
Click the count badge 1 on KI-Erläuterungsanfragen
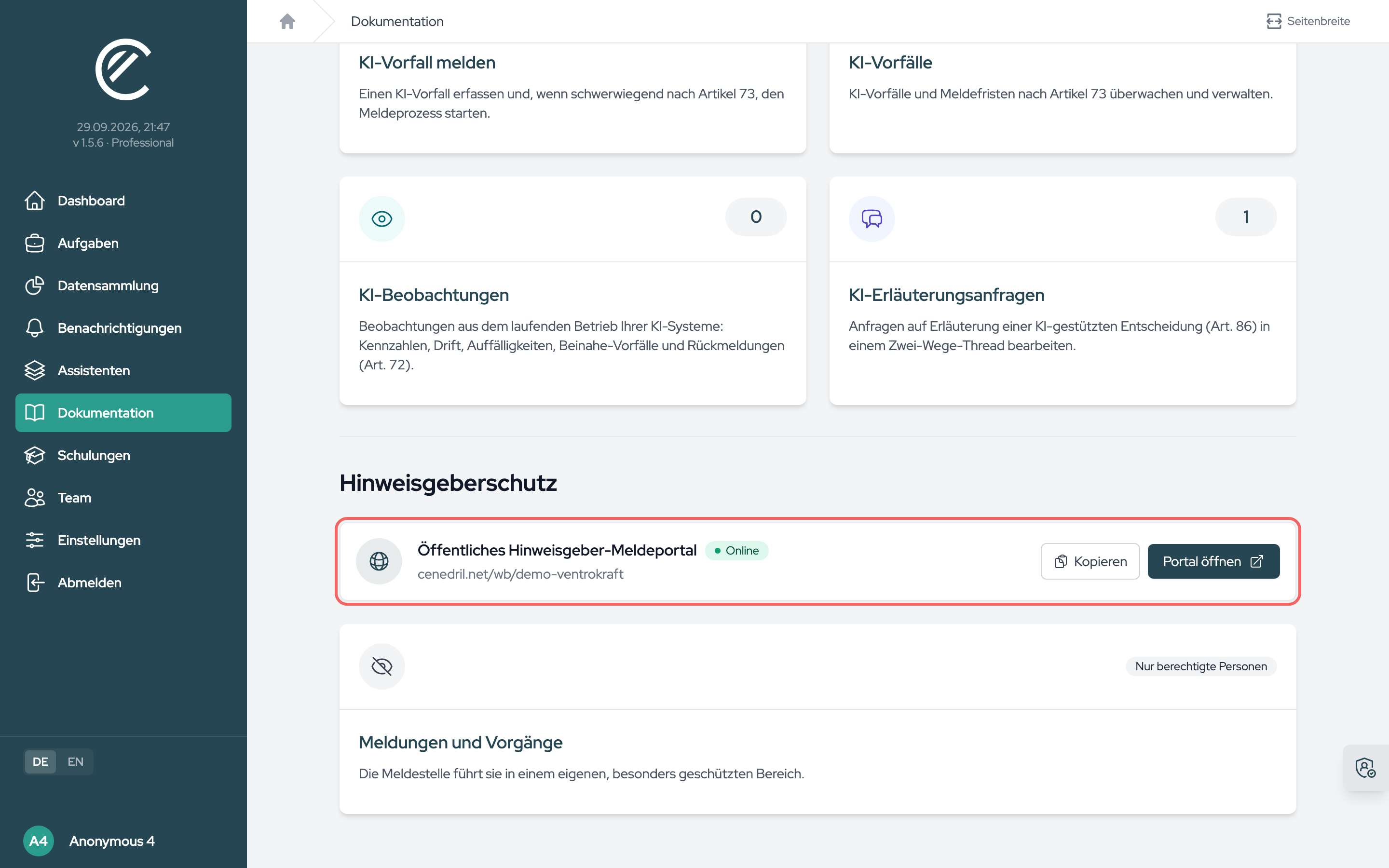[1245, 217]
